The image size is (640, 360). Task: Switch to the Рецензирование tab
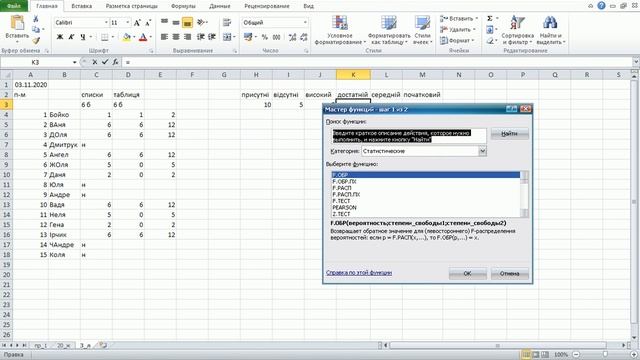[267, 6]
